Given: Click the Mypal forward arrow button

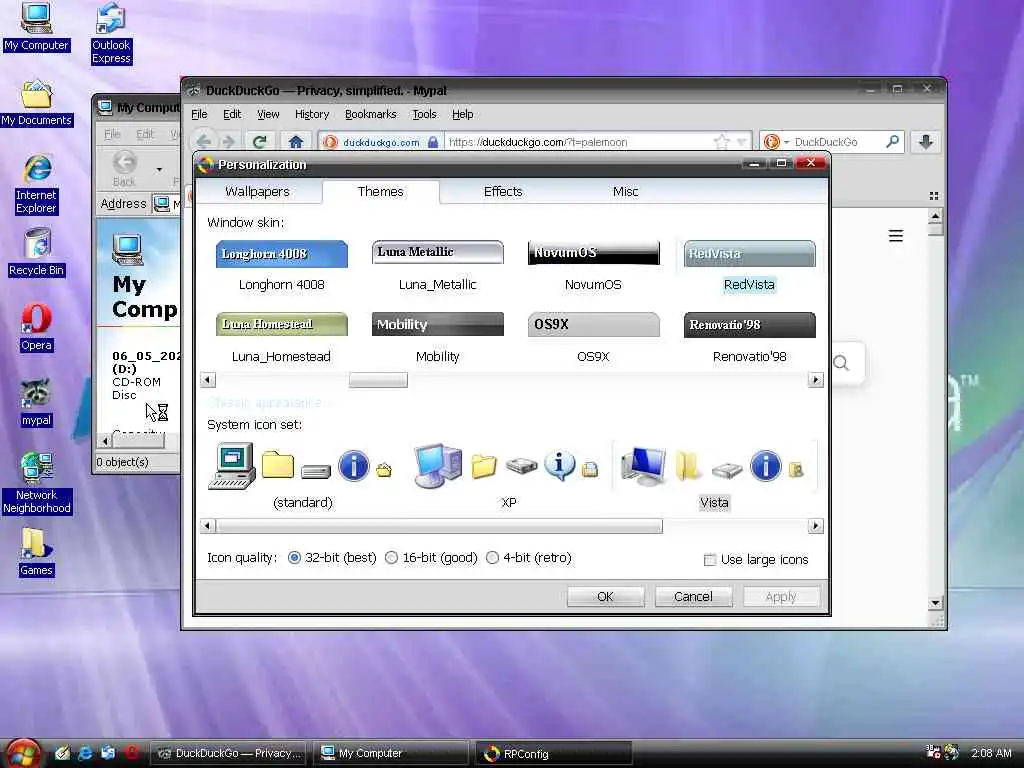Looking at the screenshot, I should (229, 142).
